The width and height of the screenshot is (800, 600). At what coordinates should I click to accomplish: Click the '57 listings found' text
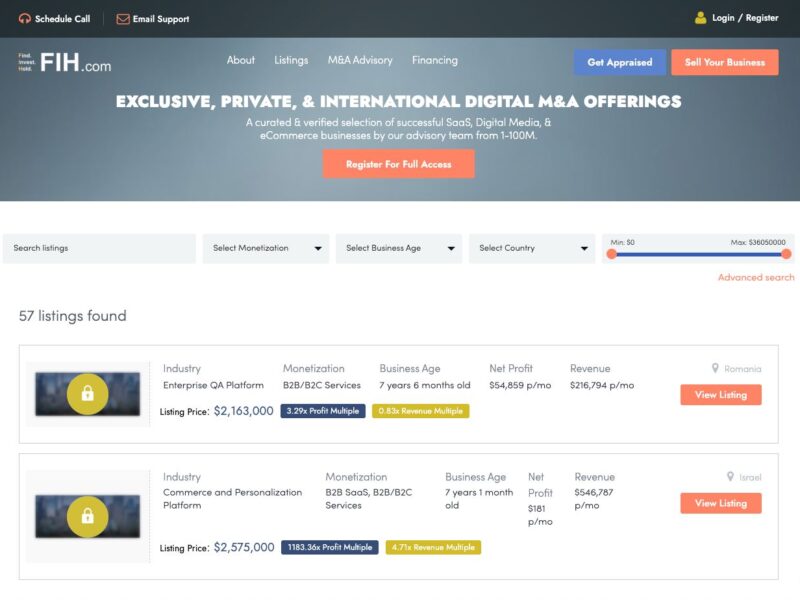tap(72, 316)
